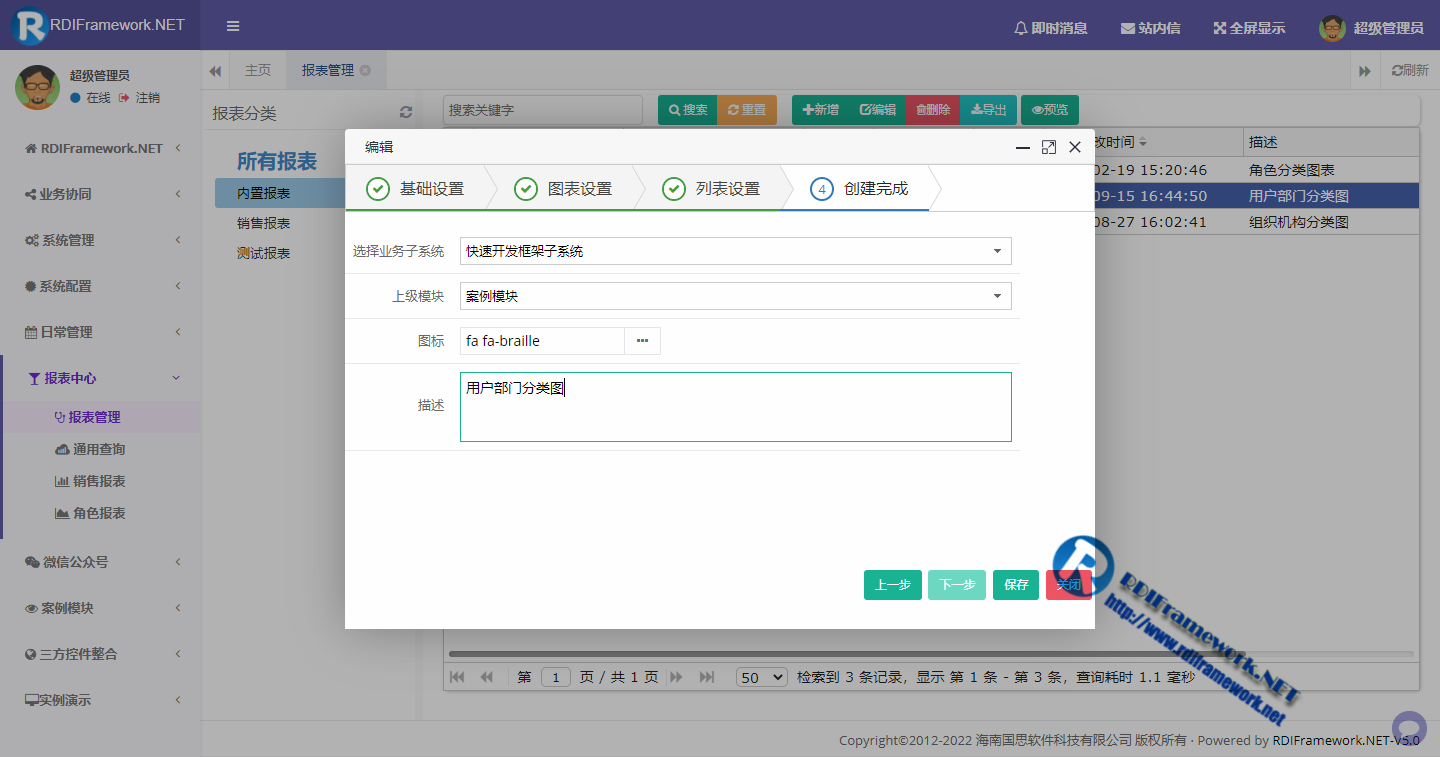Select 所有报表 category
Viewport: 1440px width, 757px height.
click(277, 161)
